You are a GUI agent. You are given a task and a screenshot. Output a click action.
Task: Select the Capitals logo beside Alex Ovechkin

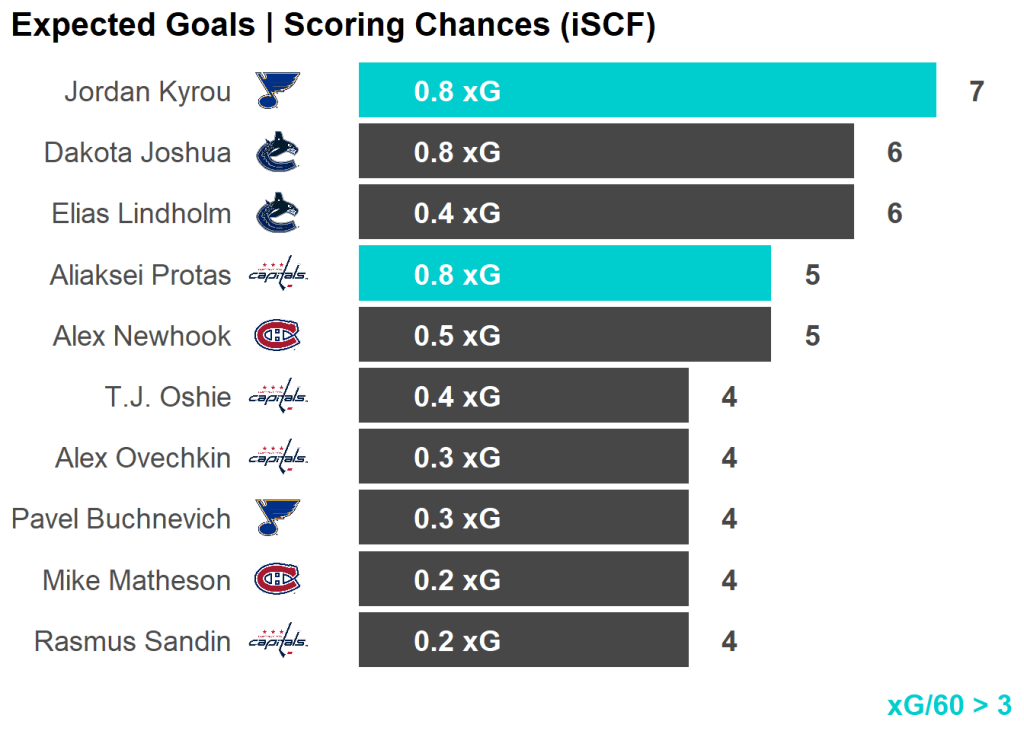[277, 458]
